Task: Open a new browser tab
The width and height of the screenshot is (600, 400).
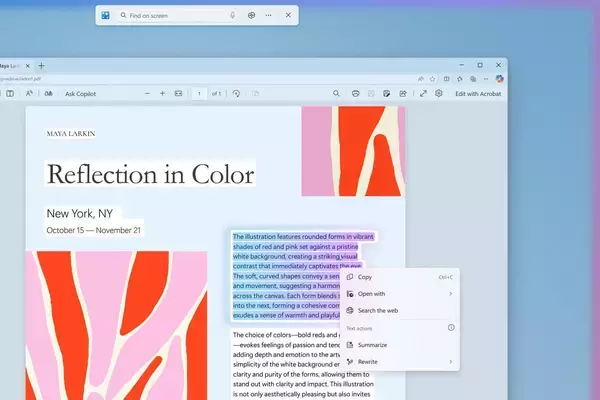Action: click(41, 65)
